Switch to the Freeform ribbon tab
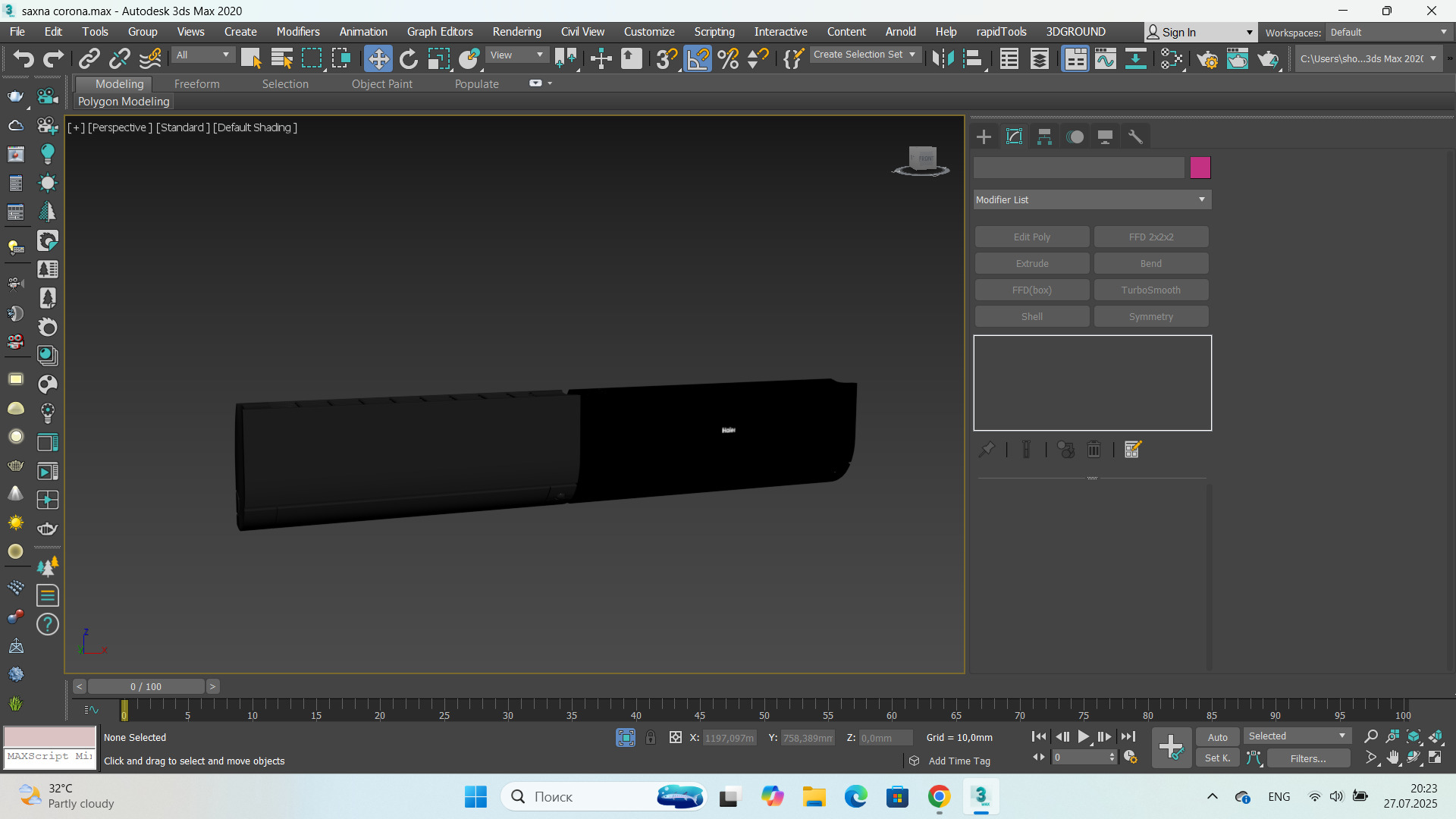This screenshot has height=819, width=1456. 196,84
